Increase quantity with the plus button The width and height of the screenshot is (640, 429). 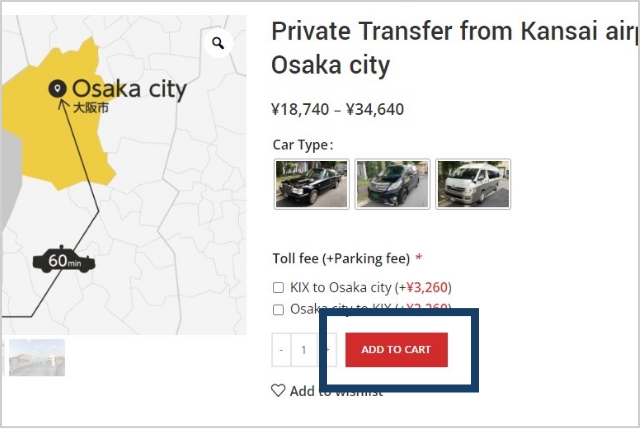(x=327, y=350)
